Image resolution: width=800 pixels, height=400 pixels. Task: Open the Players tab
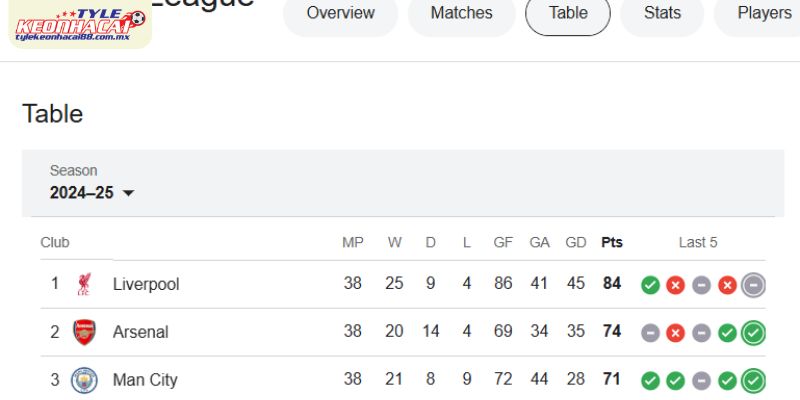point(764,13)
